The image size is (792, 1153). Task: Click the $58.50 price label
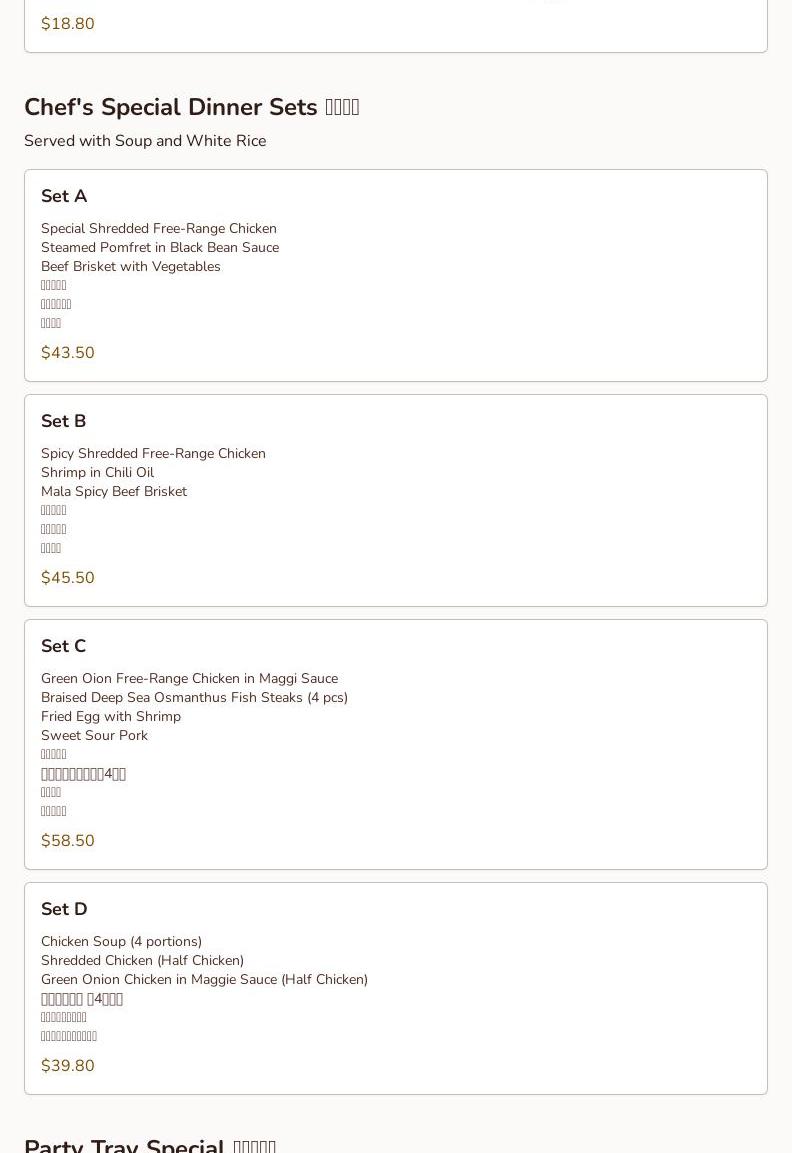point(68,841)
